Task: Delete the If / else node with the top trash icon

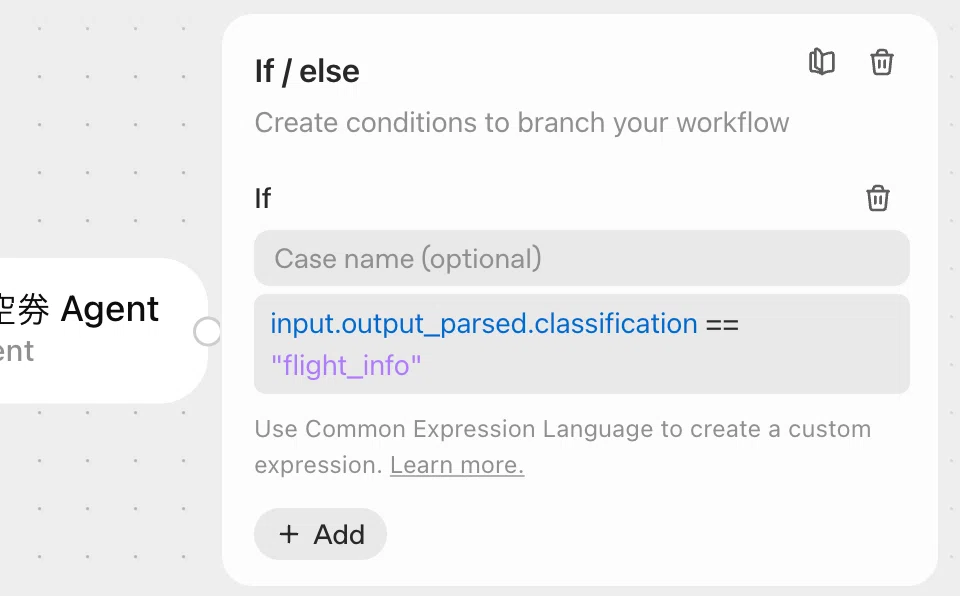Action: click(x=882, y=62)
